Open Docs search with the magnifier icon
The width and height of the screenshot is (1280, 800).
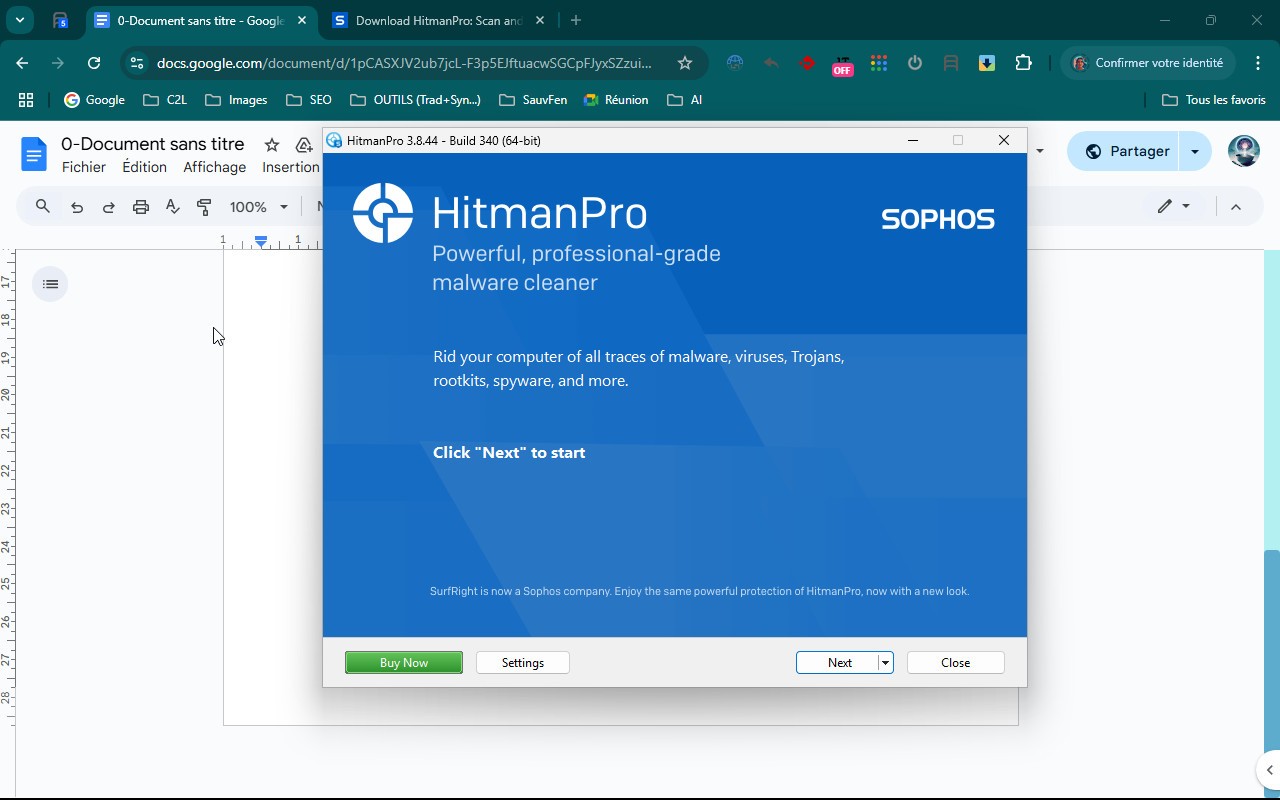(x=42, y=206)
